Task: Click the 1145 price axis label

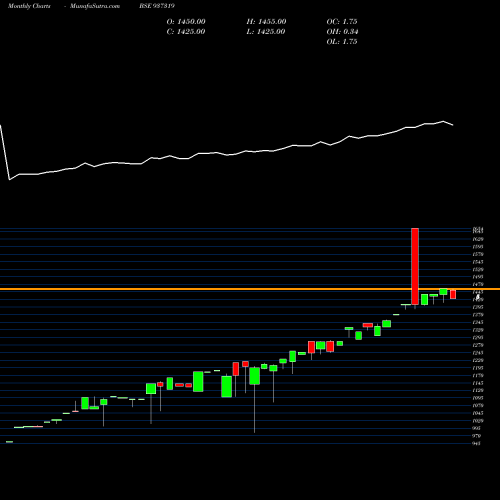Action: (x=478, y=383)
